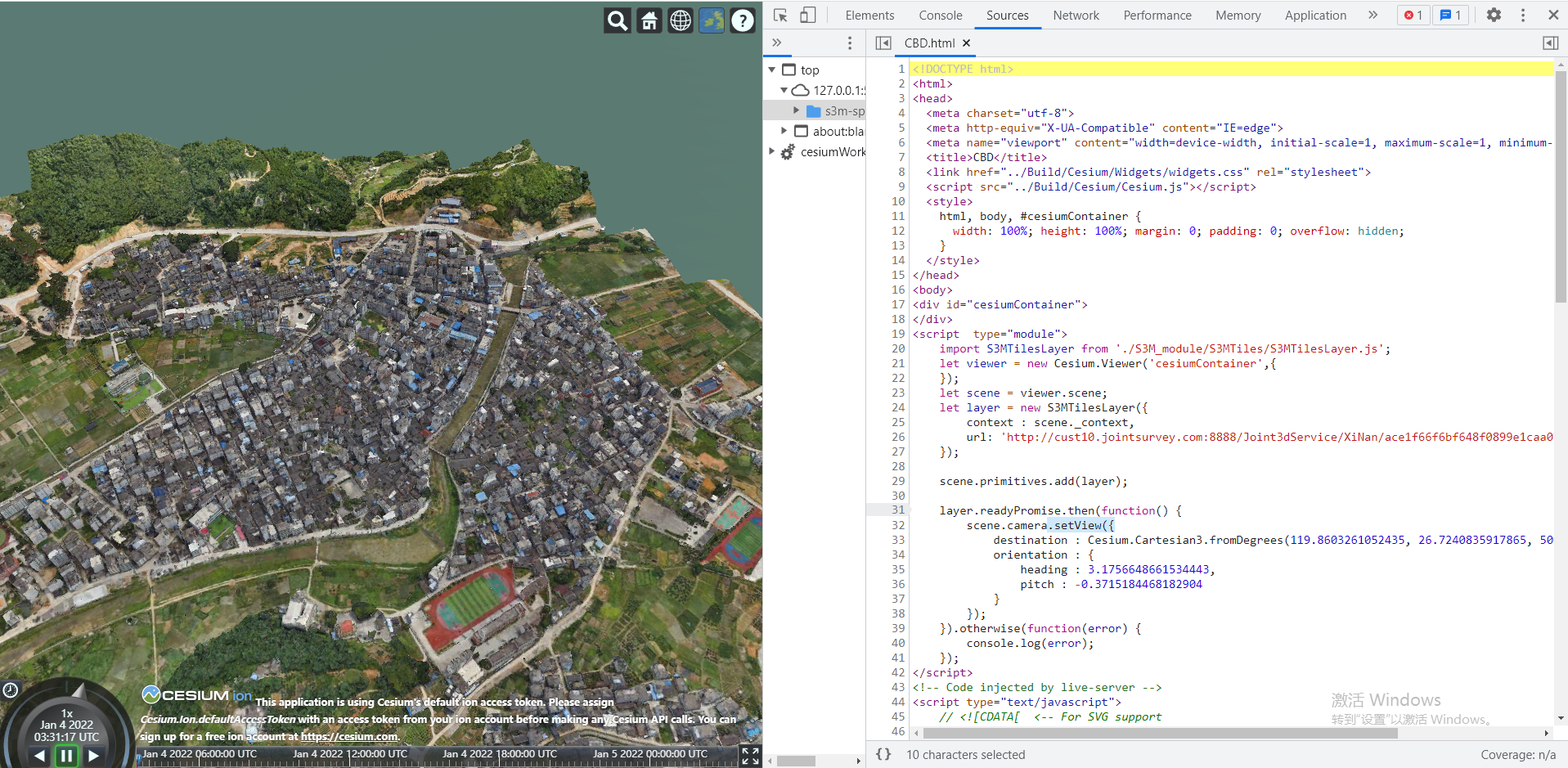Expand the cesiumWorker tree node
Viewport: 1568px width, 768px height.
click(x=771, y=150)
